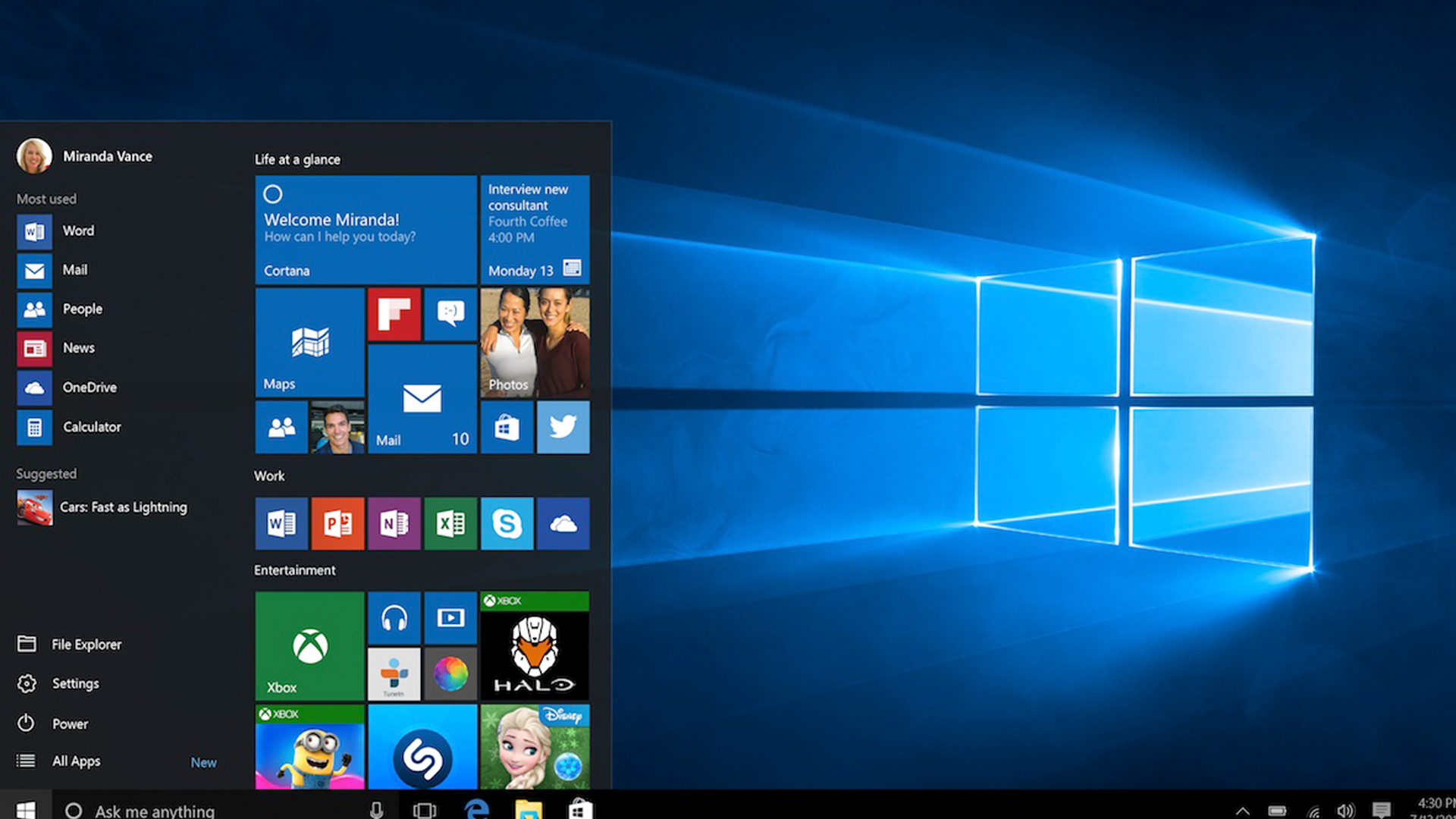Launch Excel from the Work section
This screenshot has height=819, width=1456.
pyautogui.click(x=450, y=523)
